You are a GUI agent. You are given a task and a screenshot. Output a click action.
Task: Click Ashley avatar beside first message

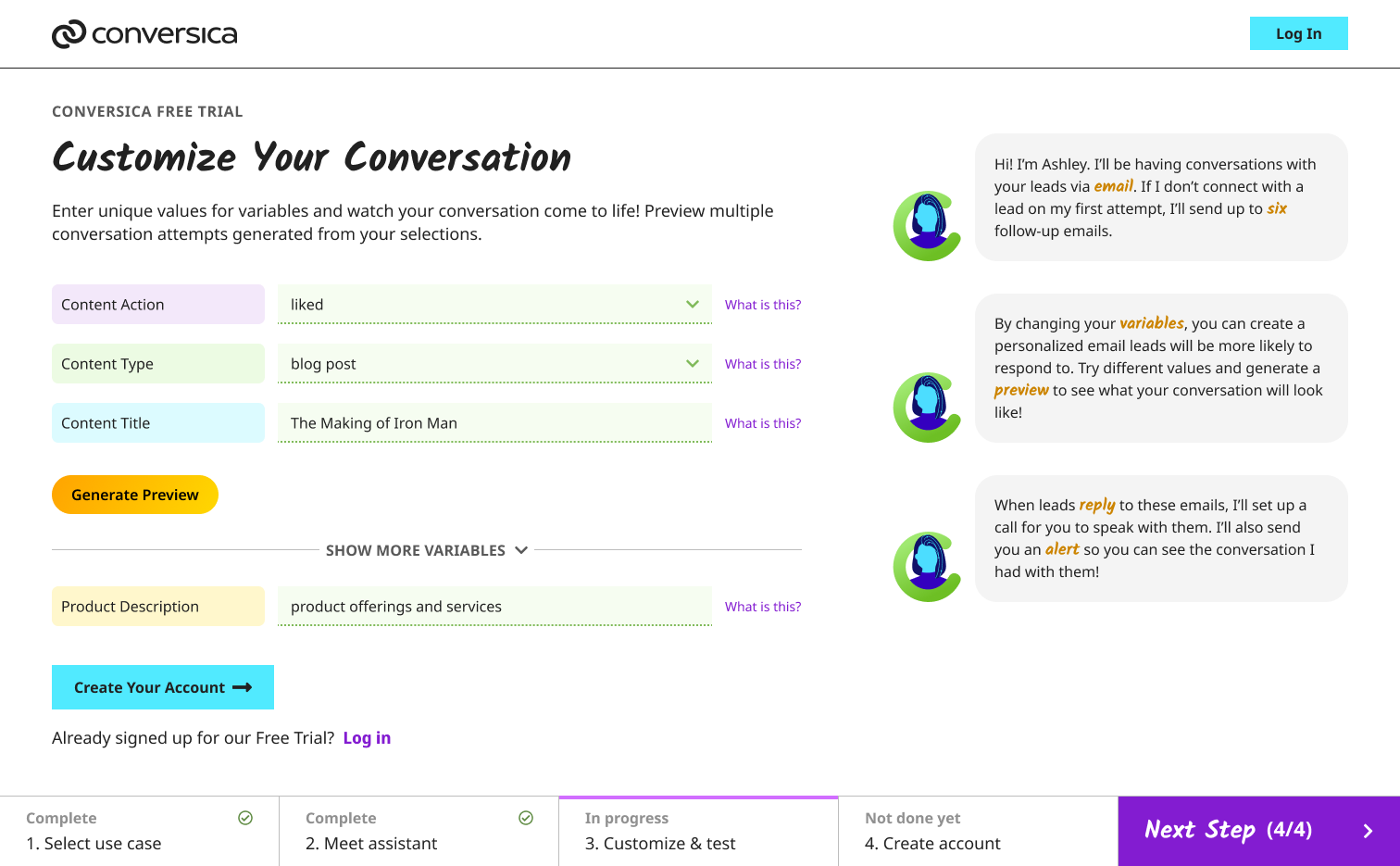pos(927,226)
